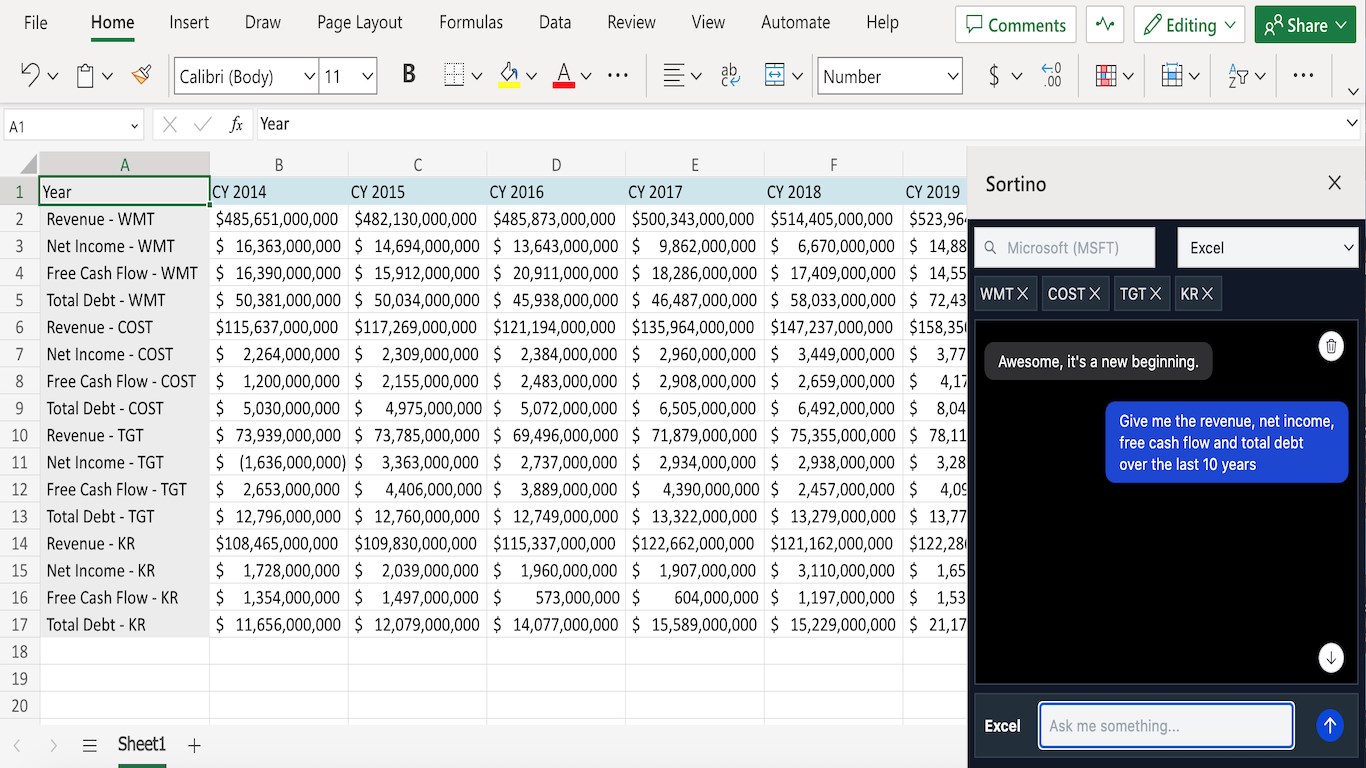Viewport: 1366px width, 768px height.
Task: Go to the previous sheet arrow
Action: pos(17,745)
